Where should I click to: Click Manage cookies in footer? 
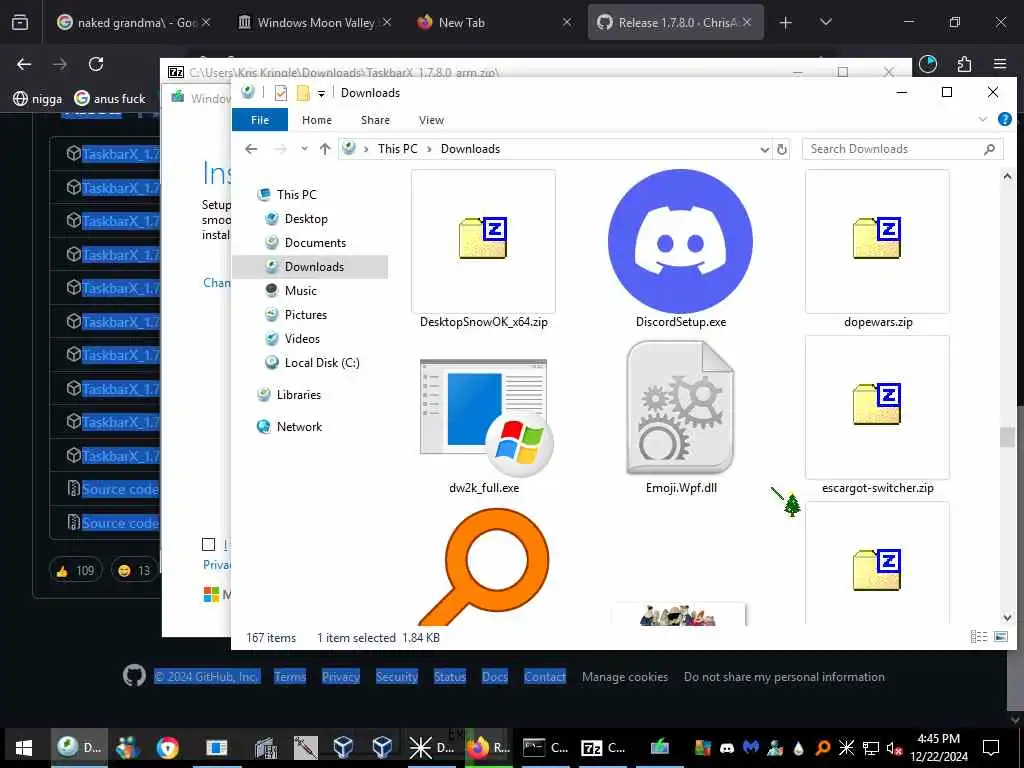click(x=625, y=677)
